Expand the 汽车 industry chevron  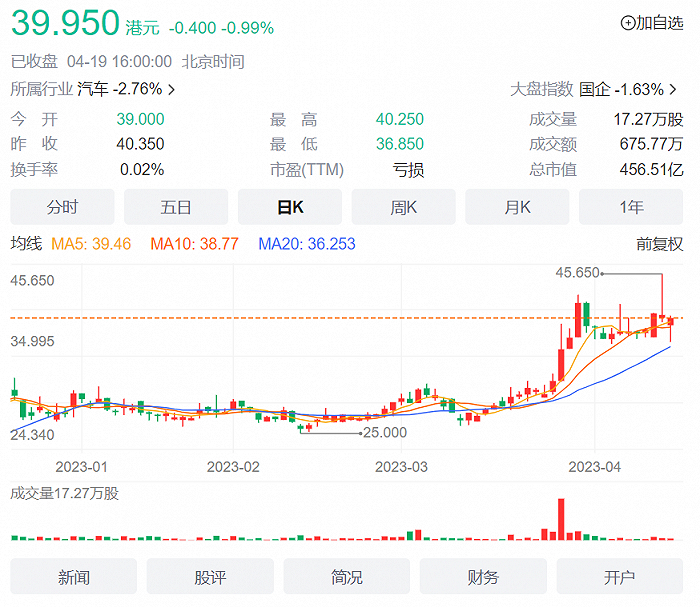[172, 89]
